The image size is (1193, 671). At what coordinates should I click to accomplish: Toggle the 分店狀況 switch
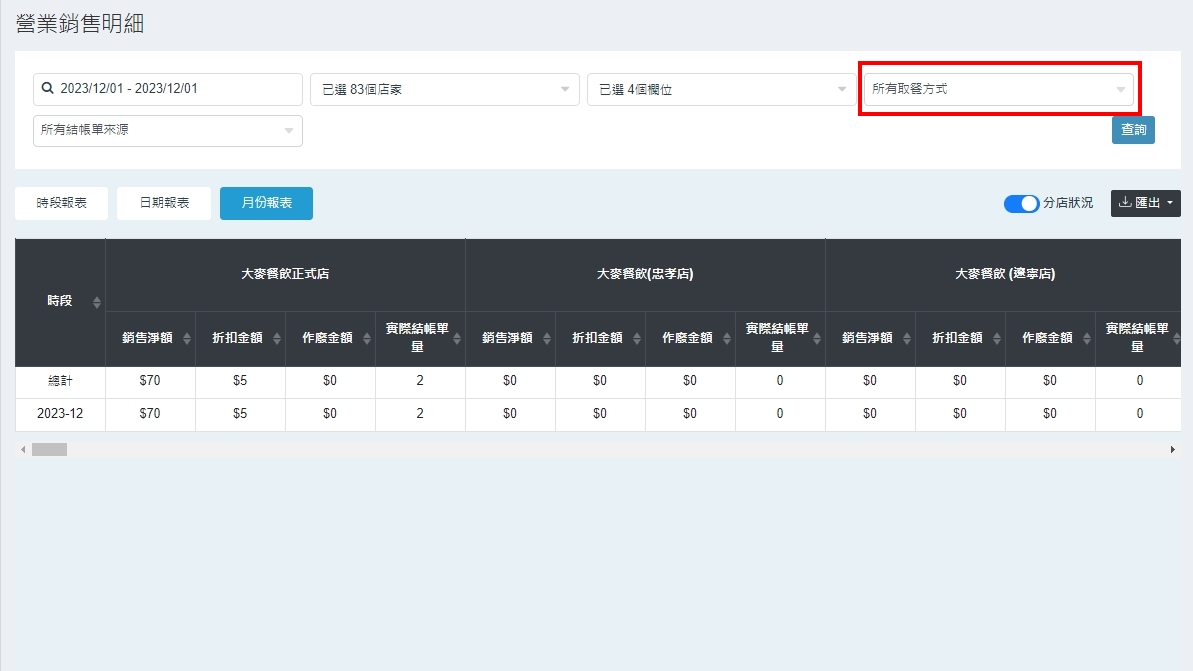coord(1021,204)
